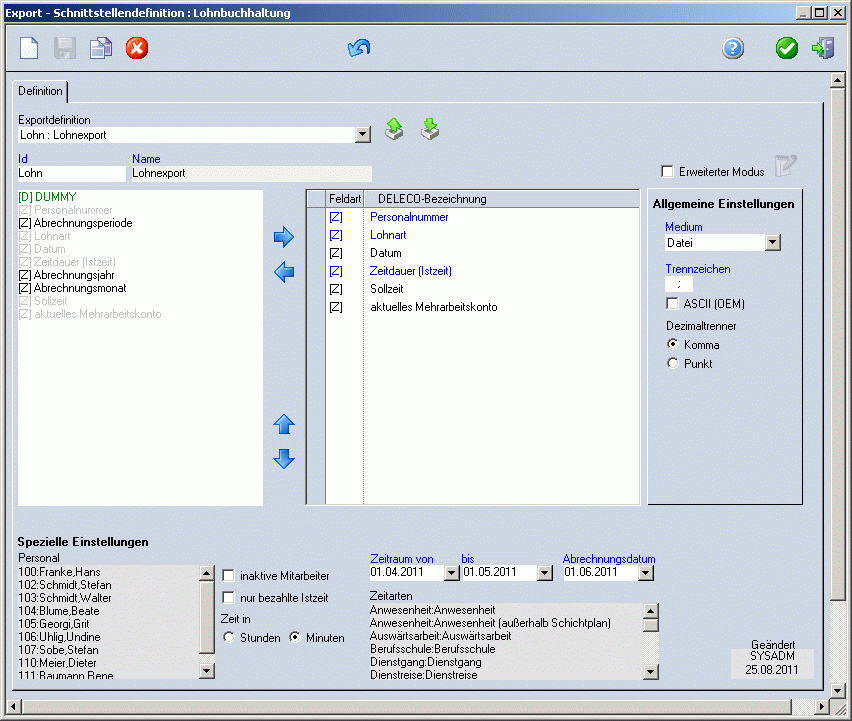The height and width of the screenshot is (721, 852).
Task: Move field right with blue arrow
Action: [284, 237]
